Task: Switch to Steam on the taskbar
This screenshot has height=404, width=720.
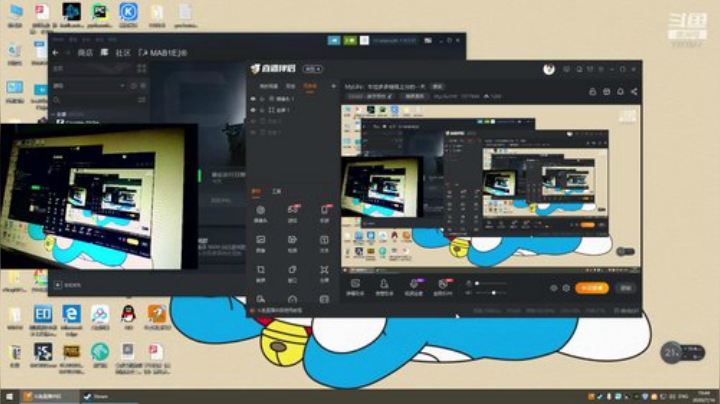Action: (109, 396)
